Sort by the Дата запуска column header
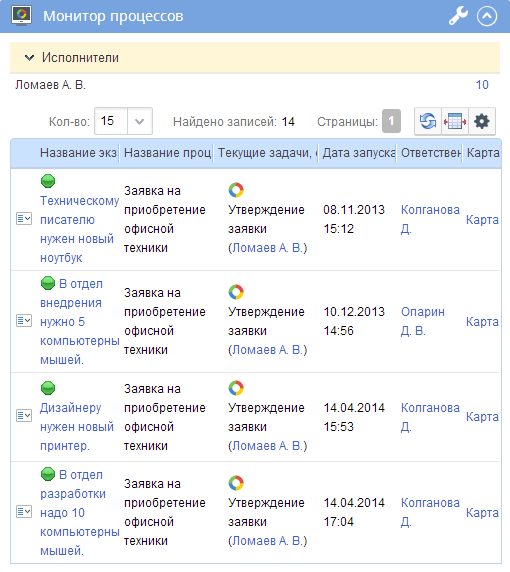Image resolution: width=510 pixels, height=572 pixels. tap(358, 153)
